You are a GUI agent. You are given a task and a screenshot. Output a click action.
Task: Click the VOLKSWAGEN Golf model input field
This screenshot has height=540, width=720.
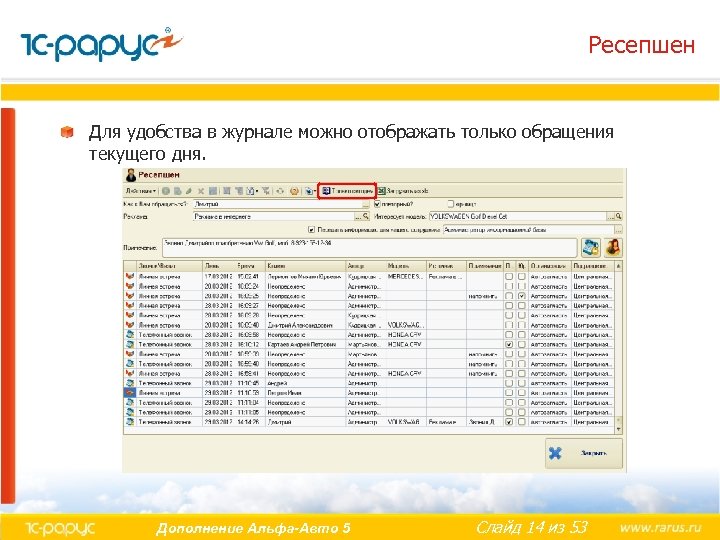[518, 216]
